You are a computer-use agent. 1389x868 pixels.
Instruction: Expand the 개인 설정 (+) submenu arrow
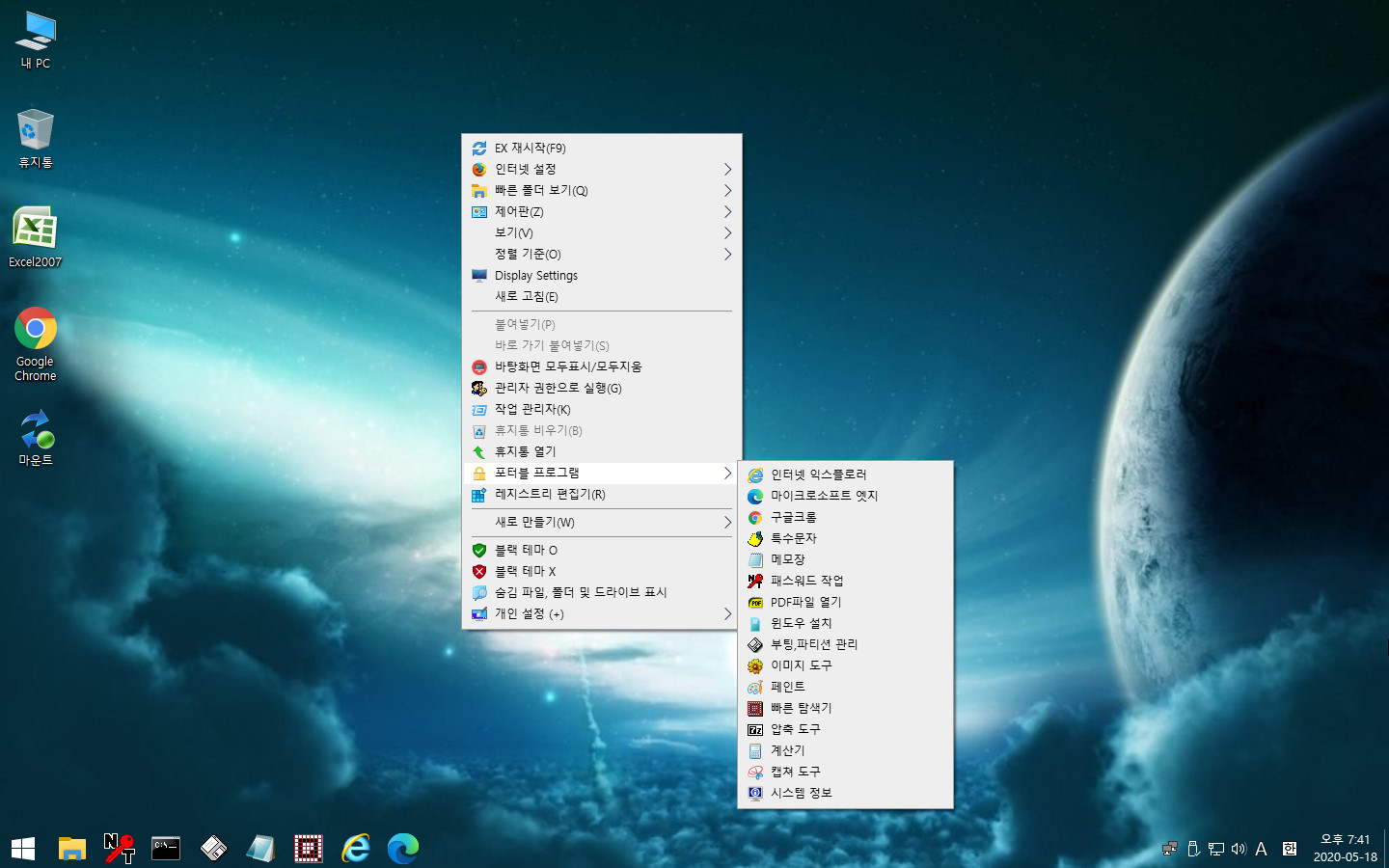coord(727,613)
